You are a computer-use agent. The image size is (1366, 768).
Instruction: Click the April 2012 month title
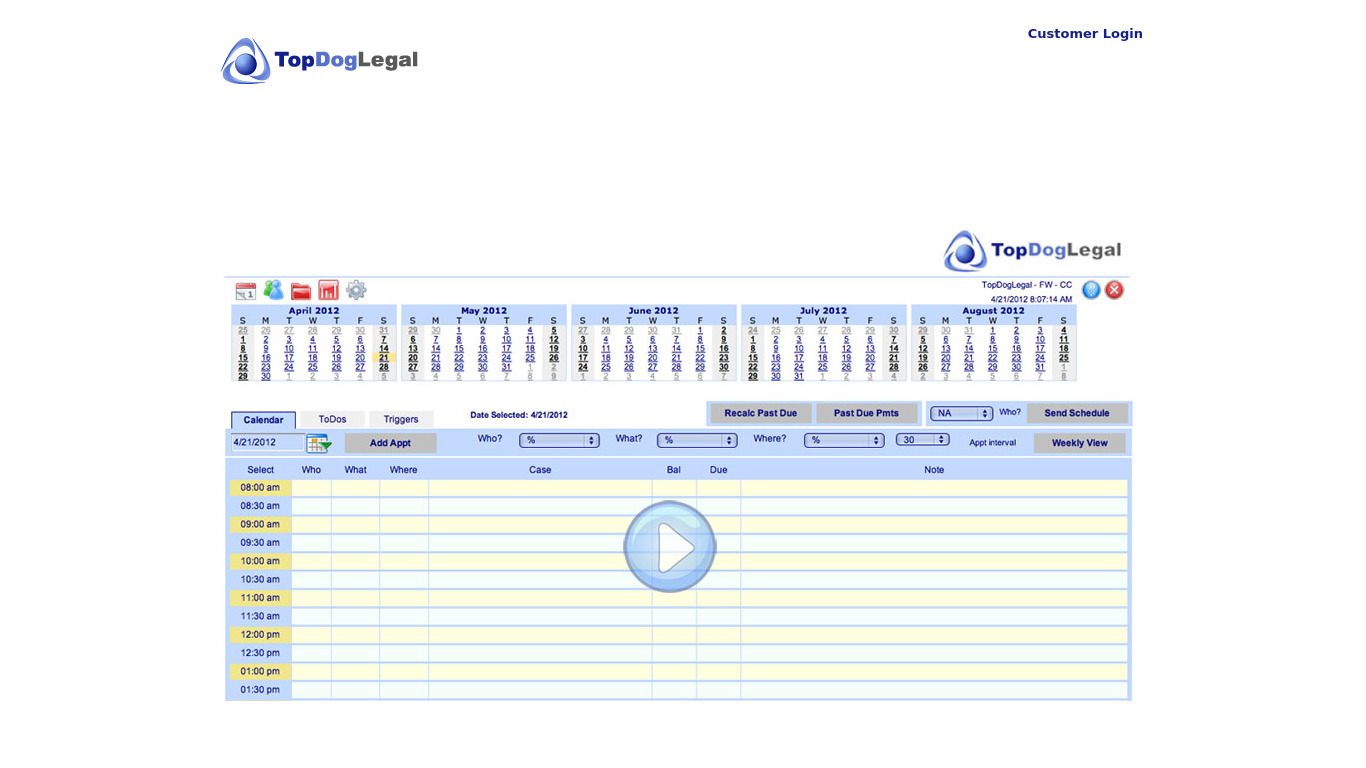tap(314, 311)
